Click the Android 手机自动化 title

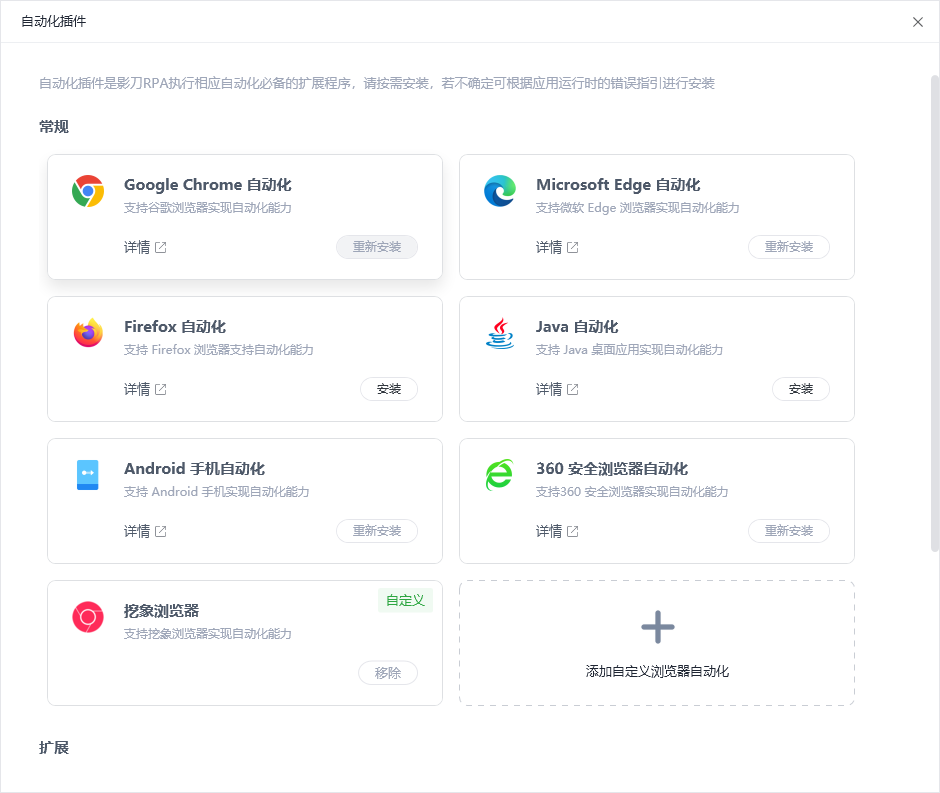[x=194, y=469]
